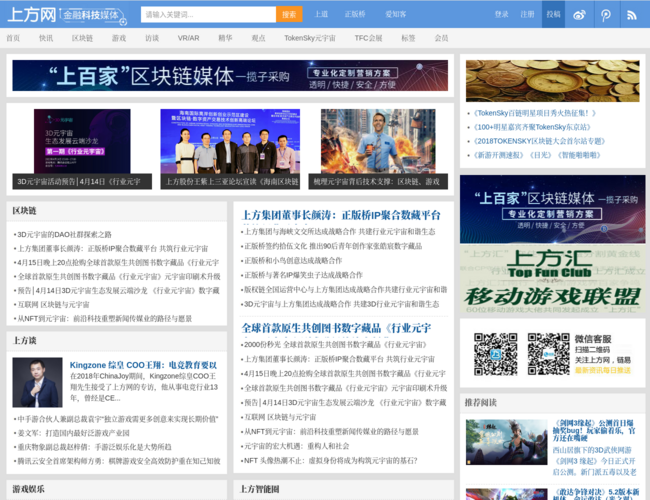
Task: Go to the 正版桥 top menu link
Action: [x=354, y=14]
